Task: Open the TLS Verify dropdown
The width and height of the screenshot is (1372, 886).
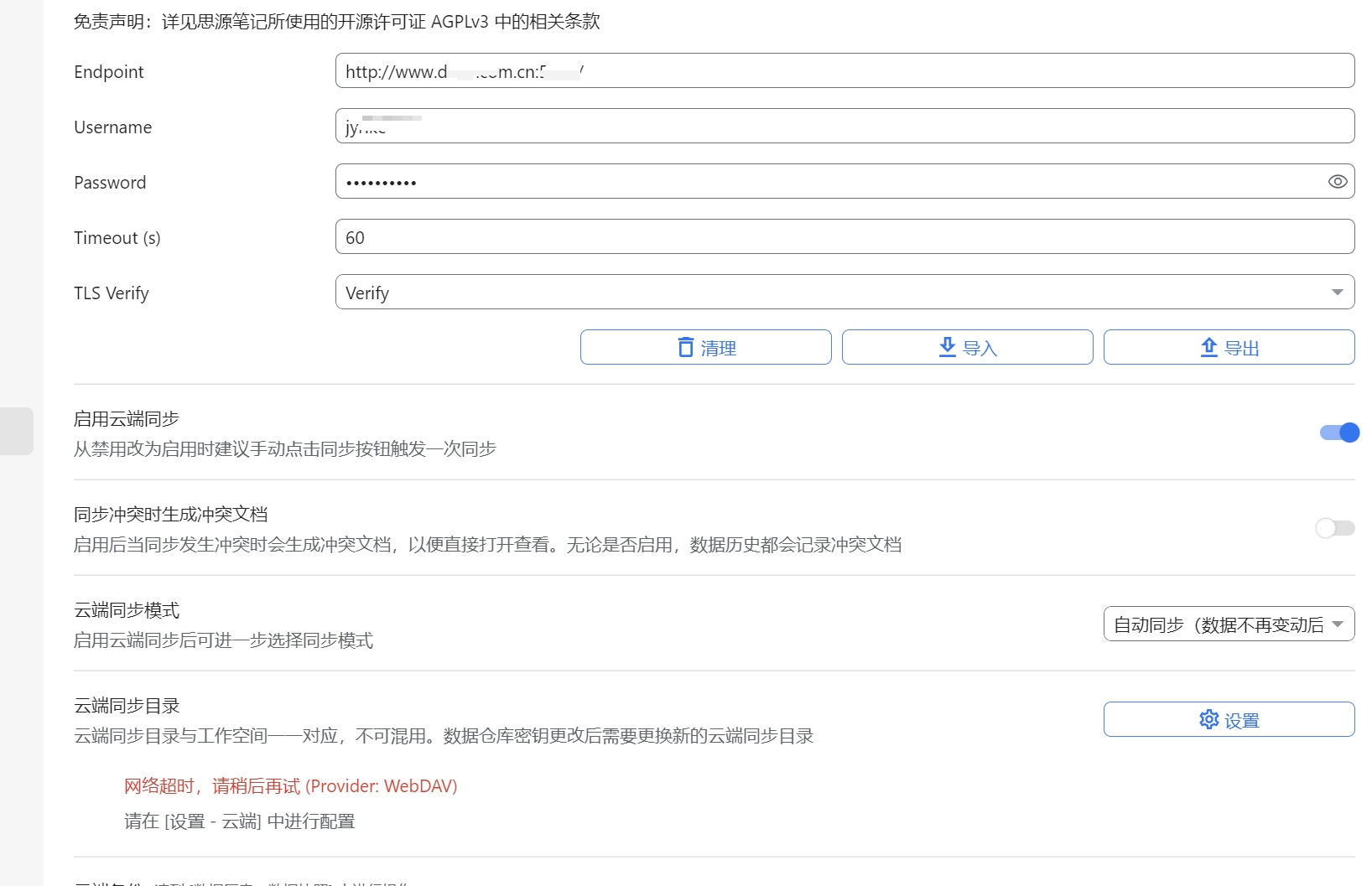Action: pyautogui.click(x=844, y=292)
